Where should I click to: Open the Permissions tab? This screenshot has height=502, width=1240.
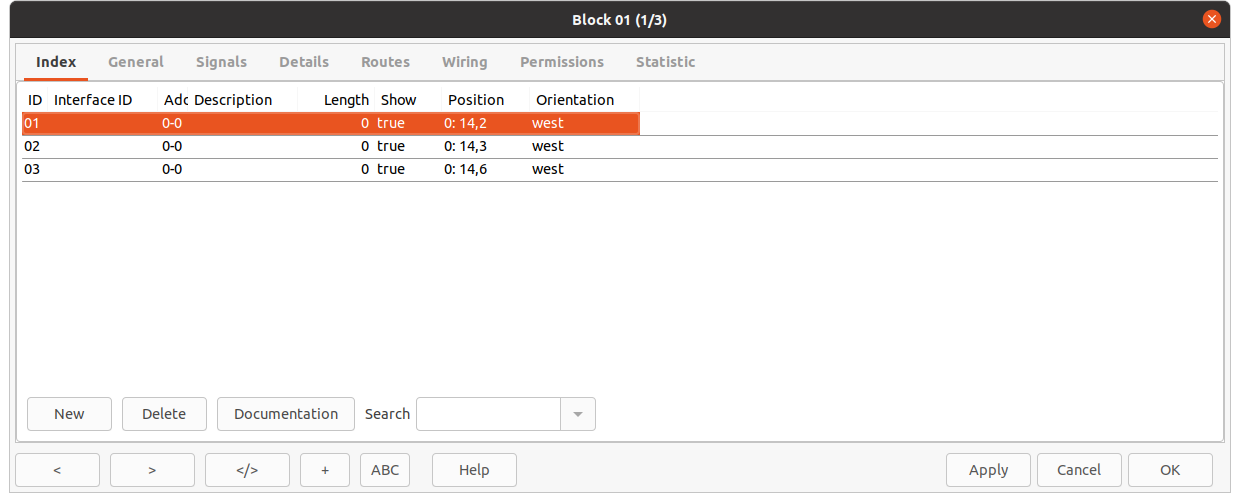[561, 62]
